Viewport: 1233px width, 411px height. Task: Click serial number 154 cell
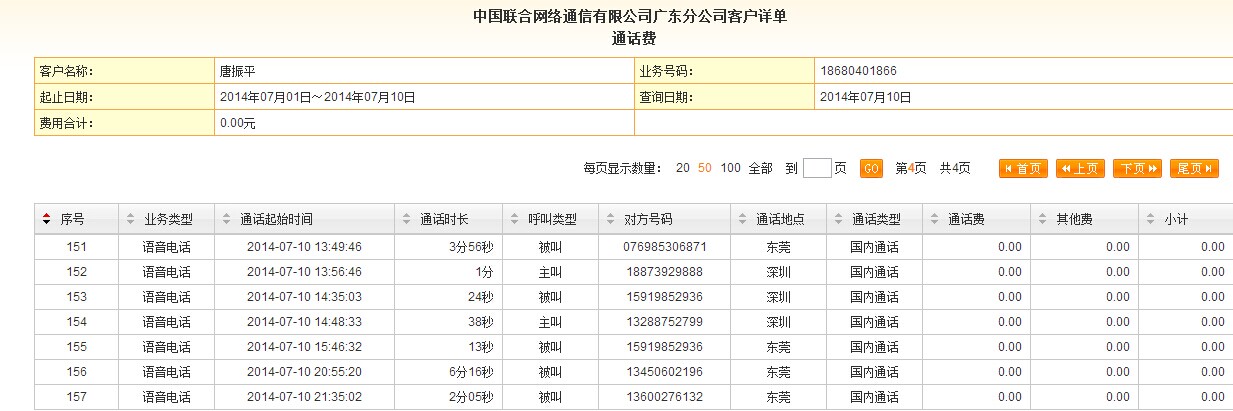(77, 322)
